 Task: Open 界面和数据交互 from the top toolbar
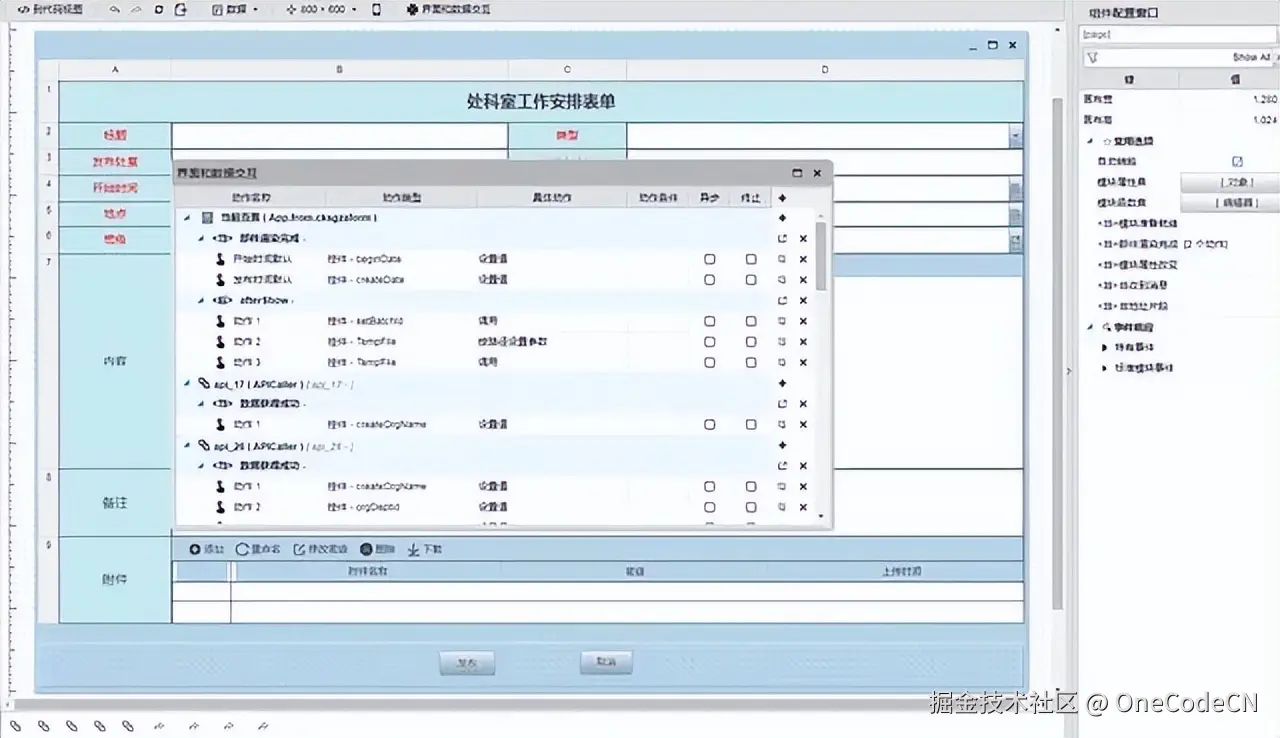click(449, 10)
